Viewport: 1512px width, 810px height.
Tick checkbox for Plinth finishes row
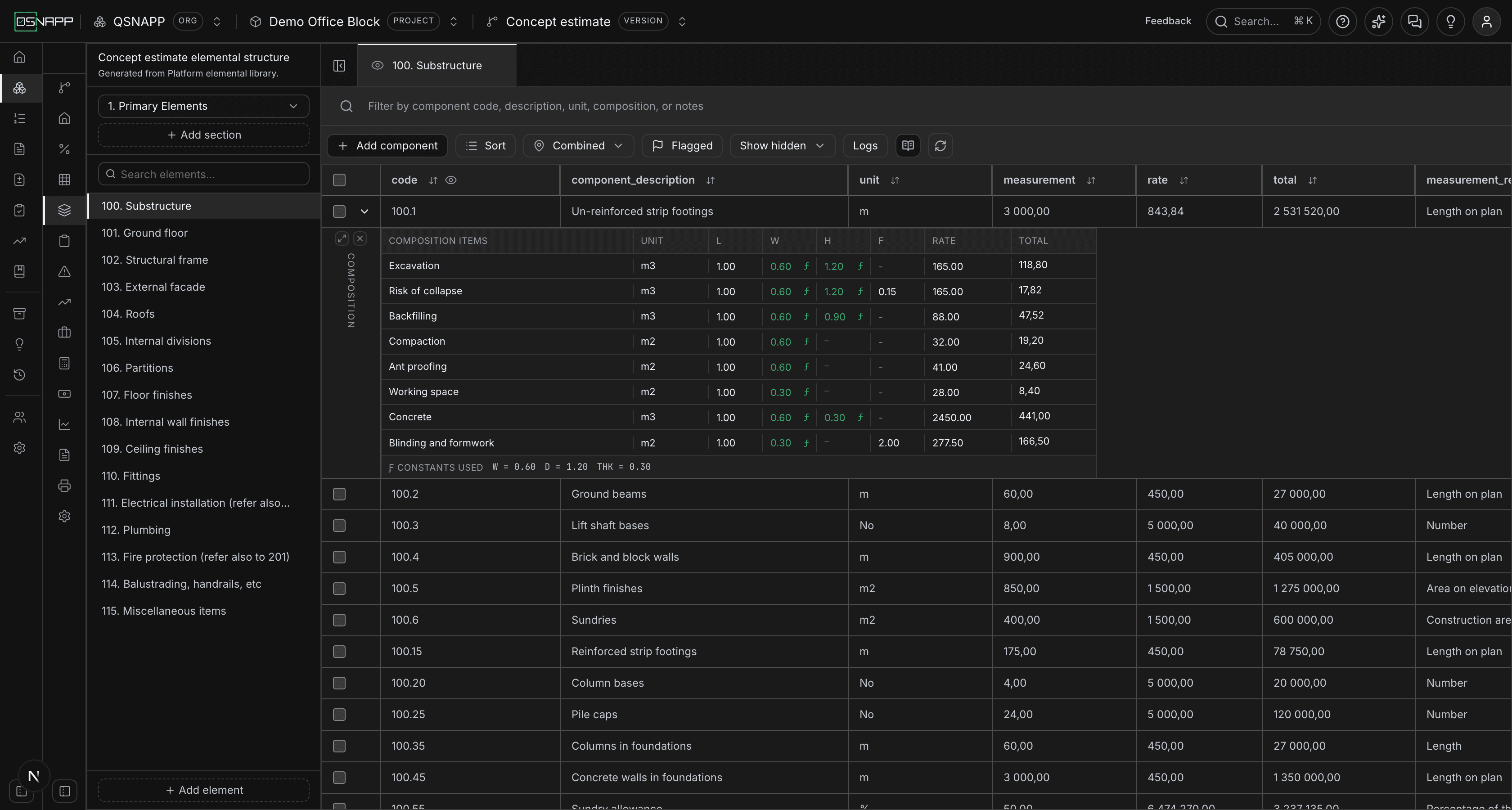(x=339, y=589)
